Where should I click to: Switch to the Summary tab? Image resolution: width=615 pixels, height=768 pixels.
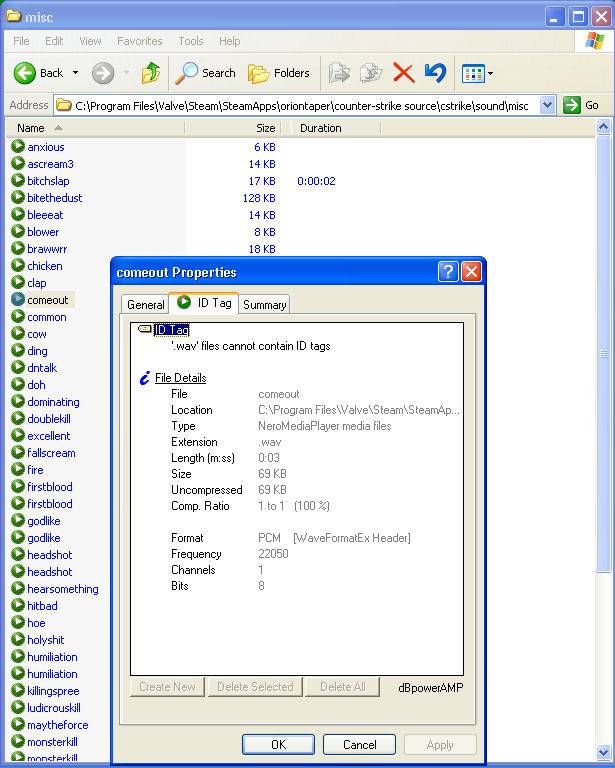pos(264,305)
